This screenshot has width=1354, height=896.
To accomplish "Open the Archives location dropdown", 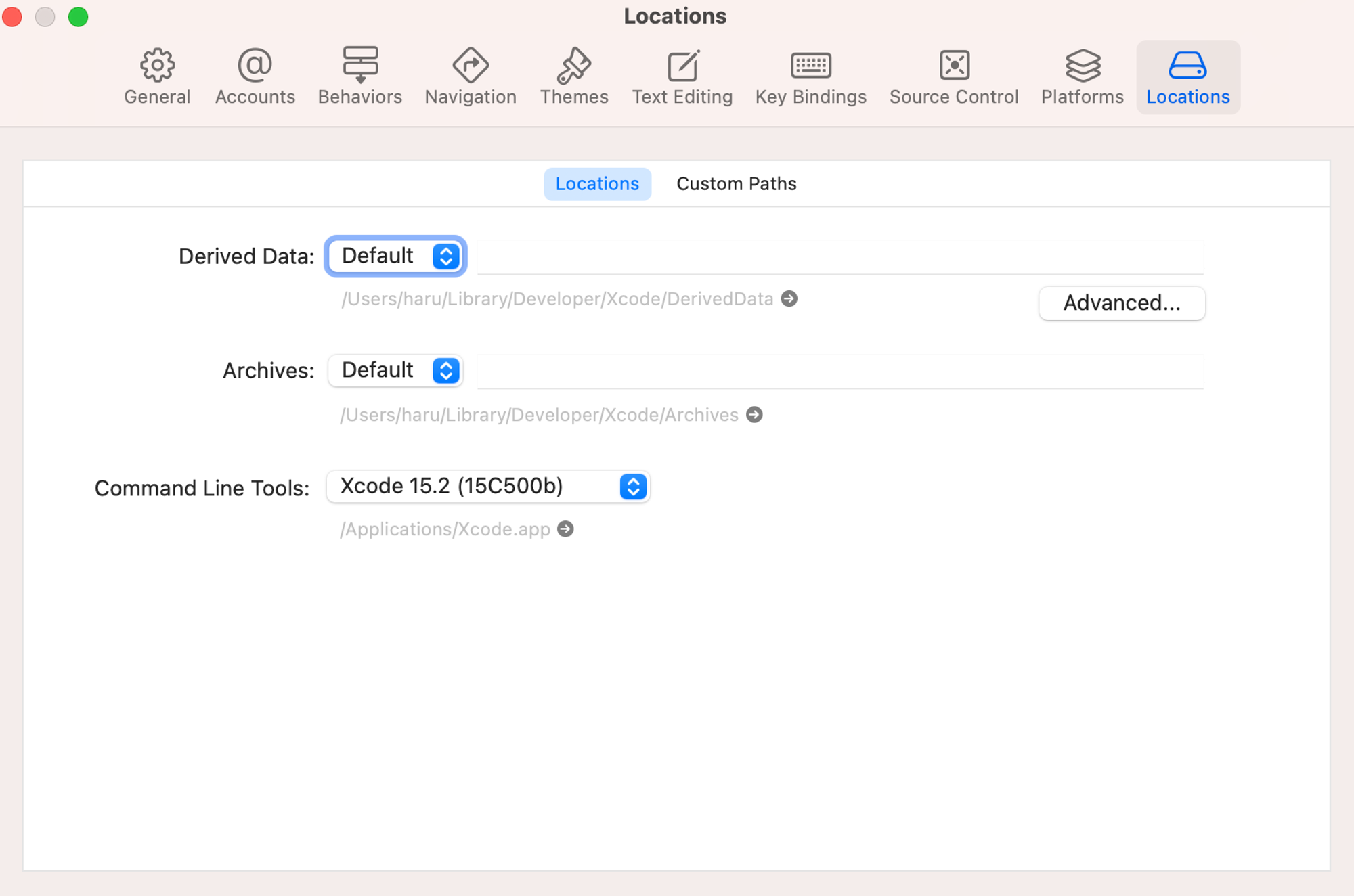I will coord(395,370).
